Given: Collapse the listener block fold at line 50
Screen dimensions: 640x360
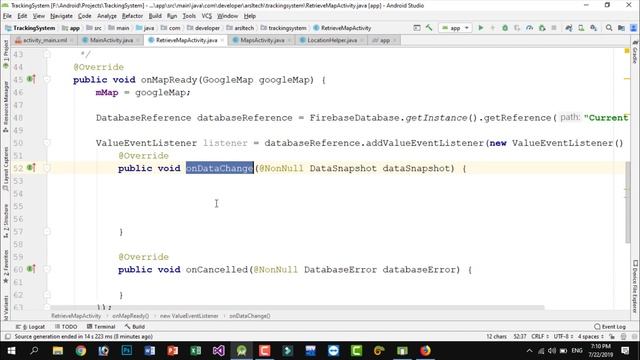Looking at the screenshot, I should click(x=47, y=143).
